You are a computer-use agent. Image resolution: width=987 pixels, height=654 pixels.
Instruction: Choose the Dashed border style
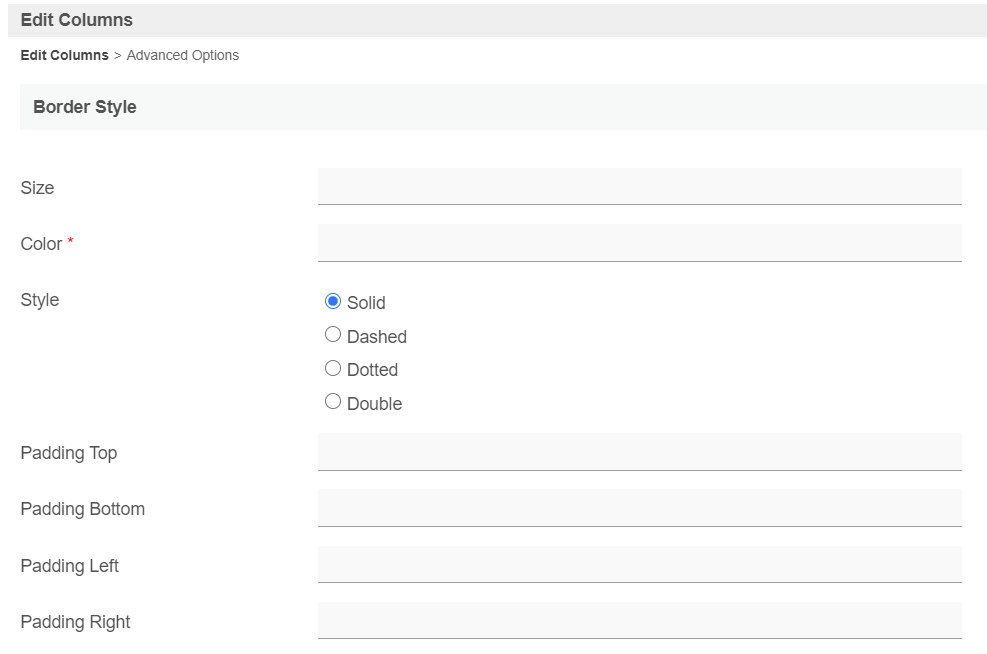coord(333,335)
